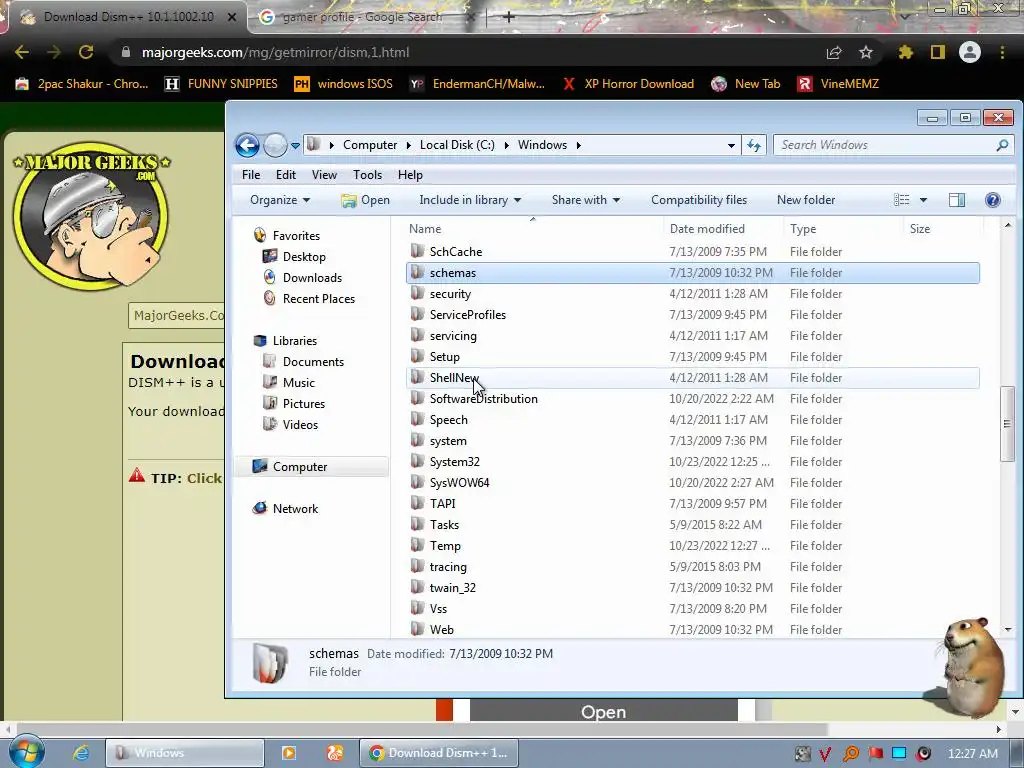This screenshot has width=1024, height=768.
Task: Open windows ISOS bookmark
Action: coord(343,84)
